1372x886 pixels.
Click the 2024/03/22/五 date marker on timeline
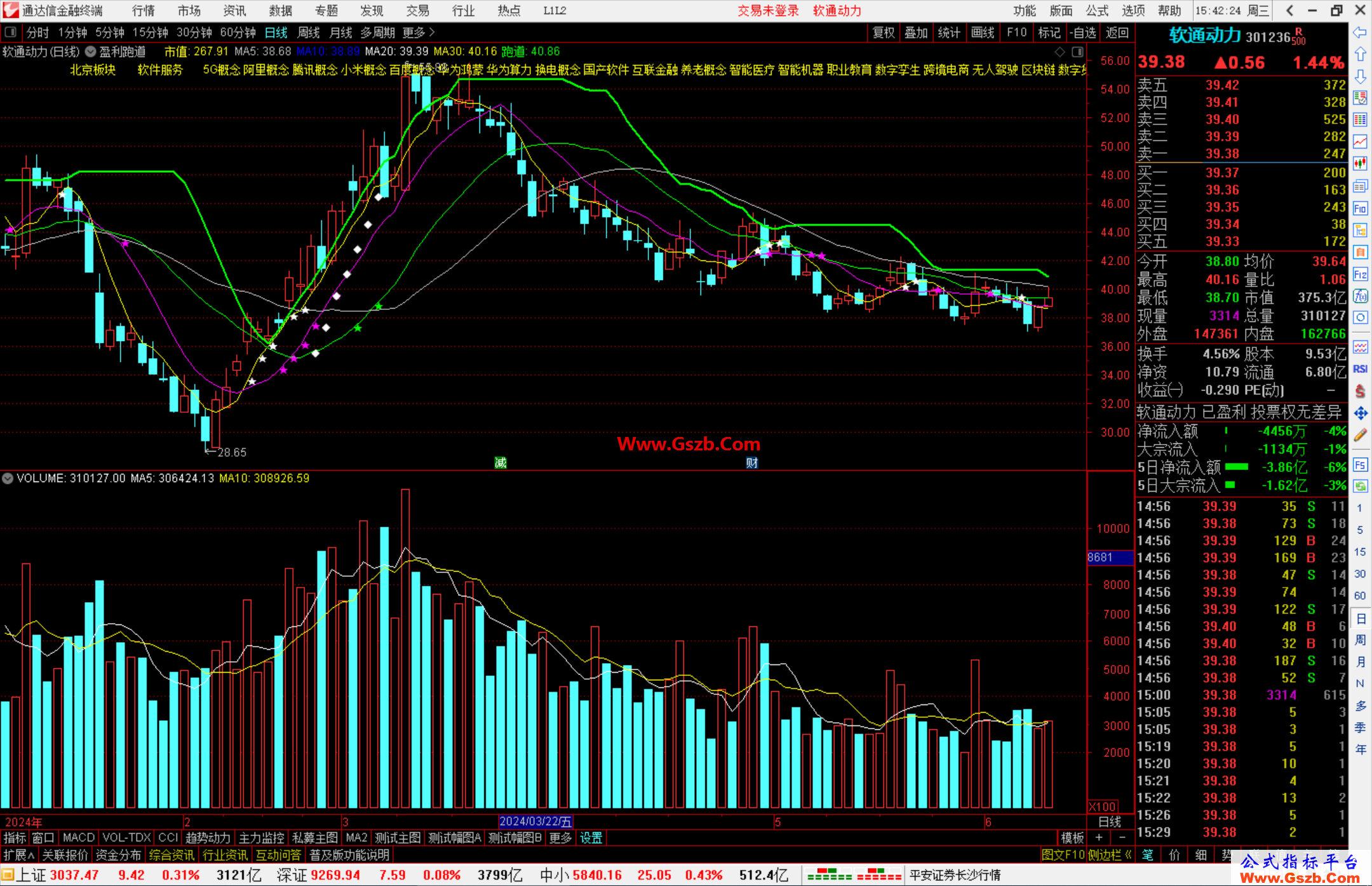click(535, 821)
